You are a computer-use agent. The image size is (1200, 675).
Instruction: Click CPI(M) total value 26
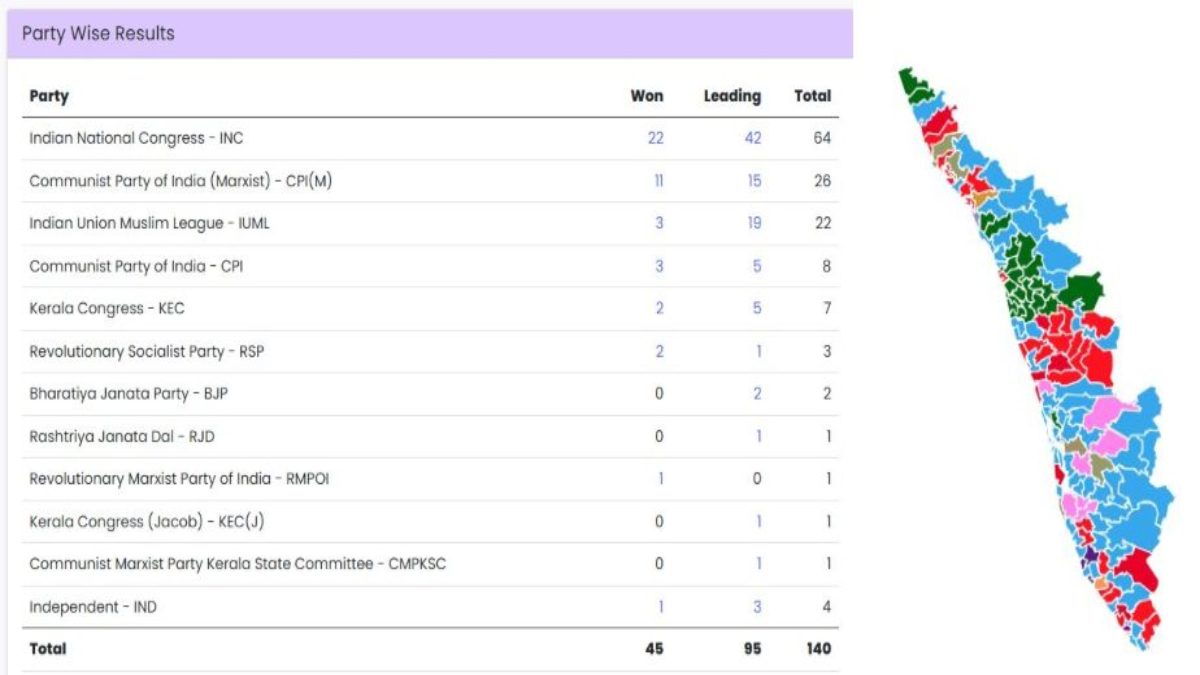821,181
